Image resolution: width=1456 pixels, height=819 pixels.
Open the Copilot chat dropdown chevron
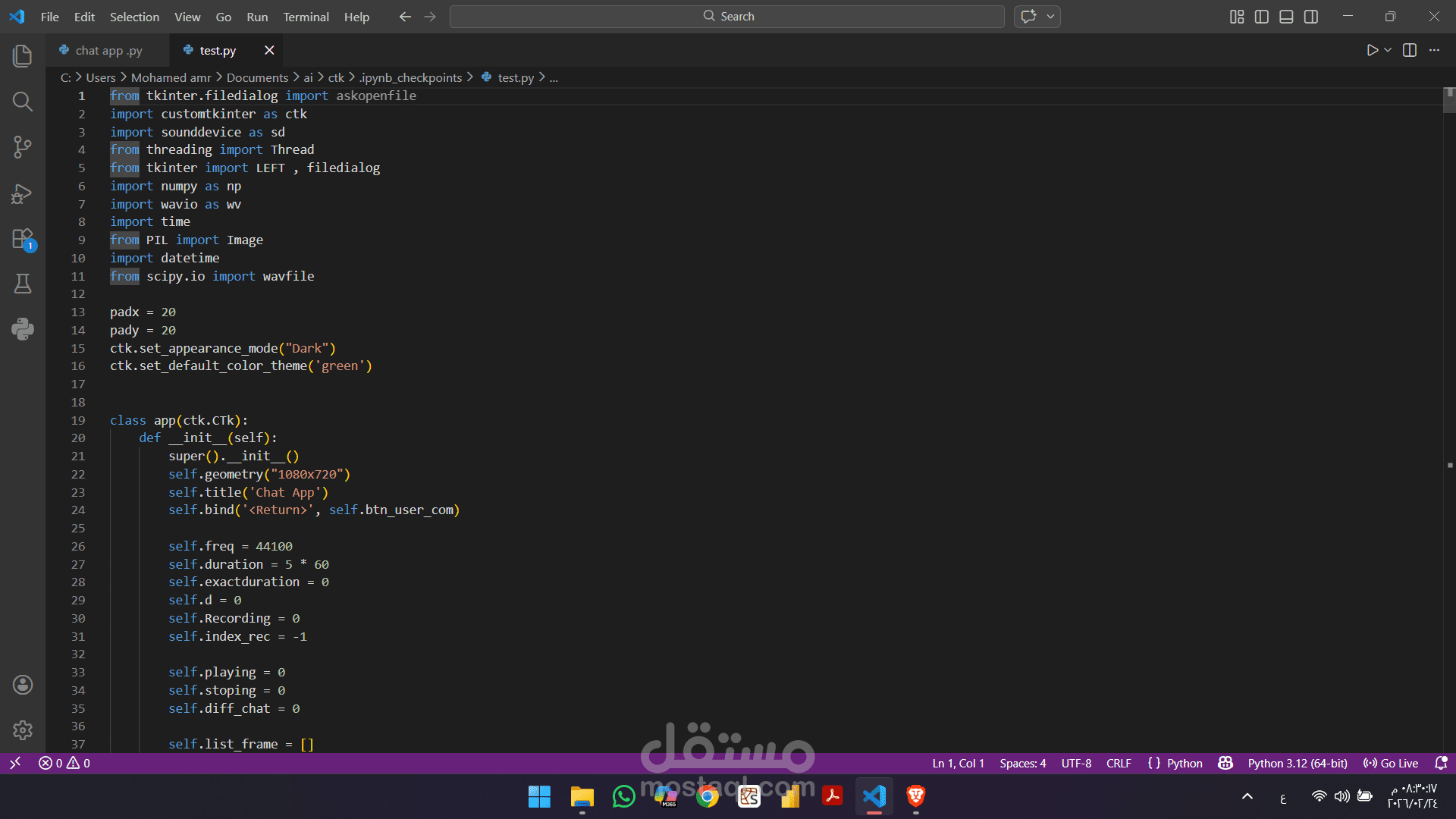click(x=1050, y=17)
